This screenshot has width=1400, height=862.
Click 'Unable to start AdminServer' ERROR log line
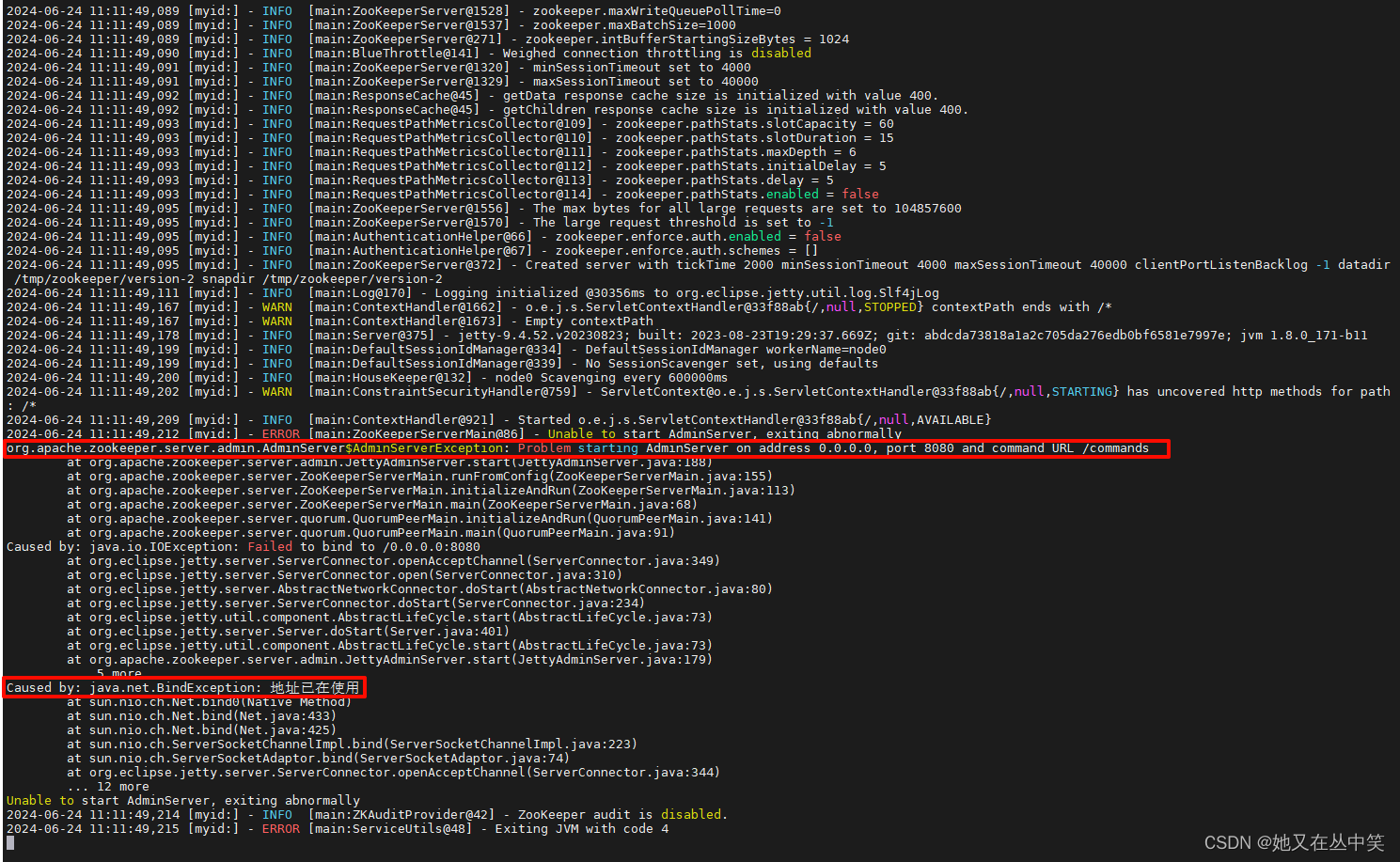pyautogui.click(x=453, y=434)
